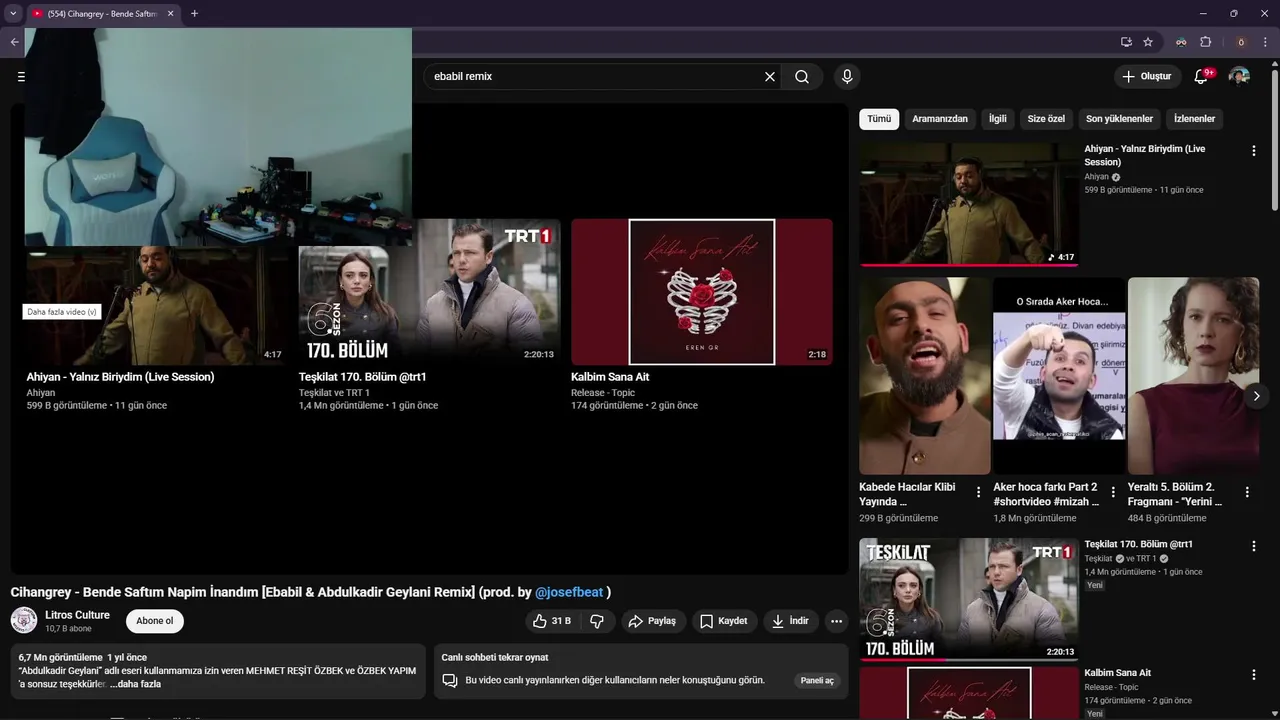The height and width of the screenshot is (720, 1280).
Task: Click the Paylaş share button
Action: point(652,621)
